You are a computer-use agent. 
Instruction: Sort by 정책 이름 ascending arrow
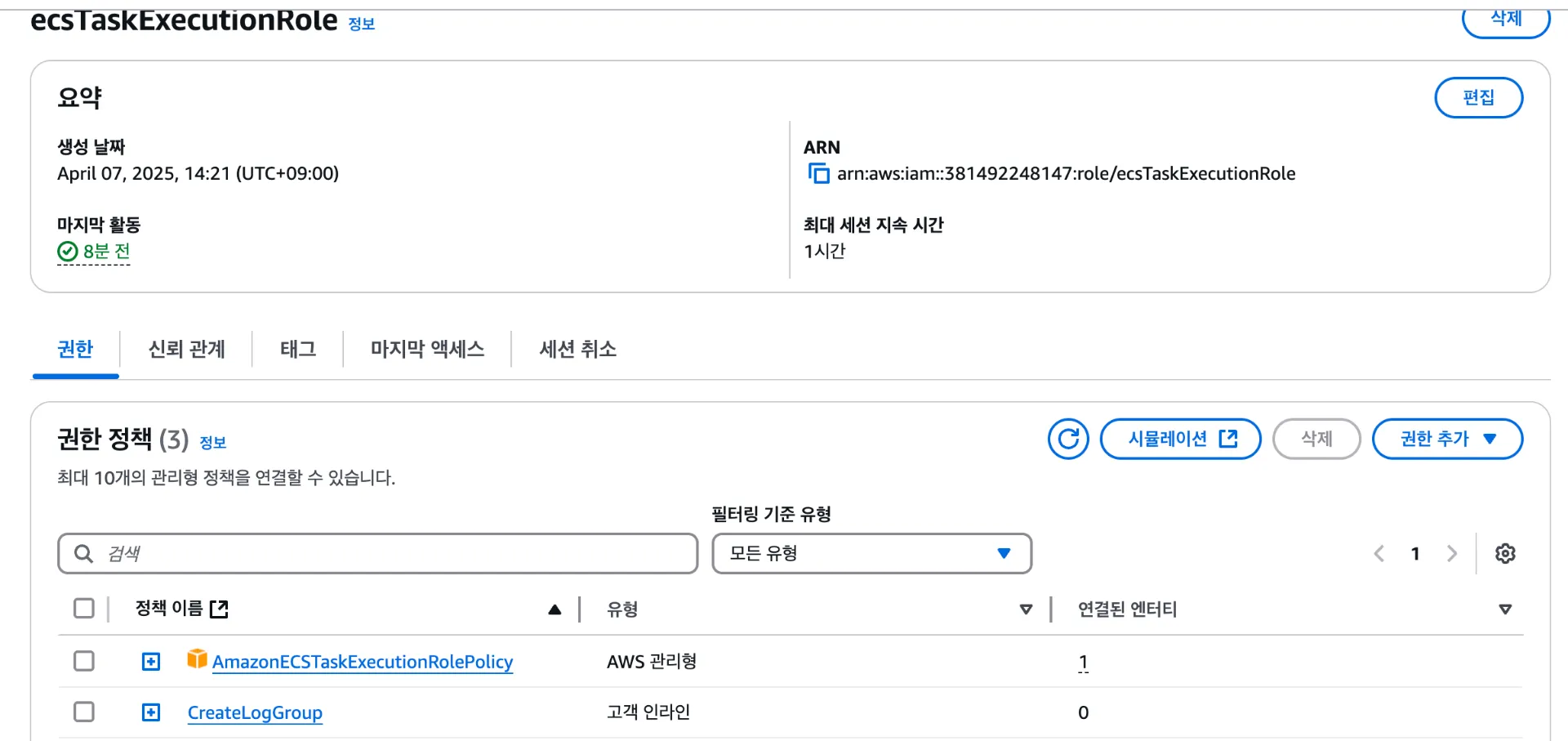pyautogui.click(x=555, y=609)
